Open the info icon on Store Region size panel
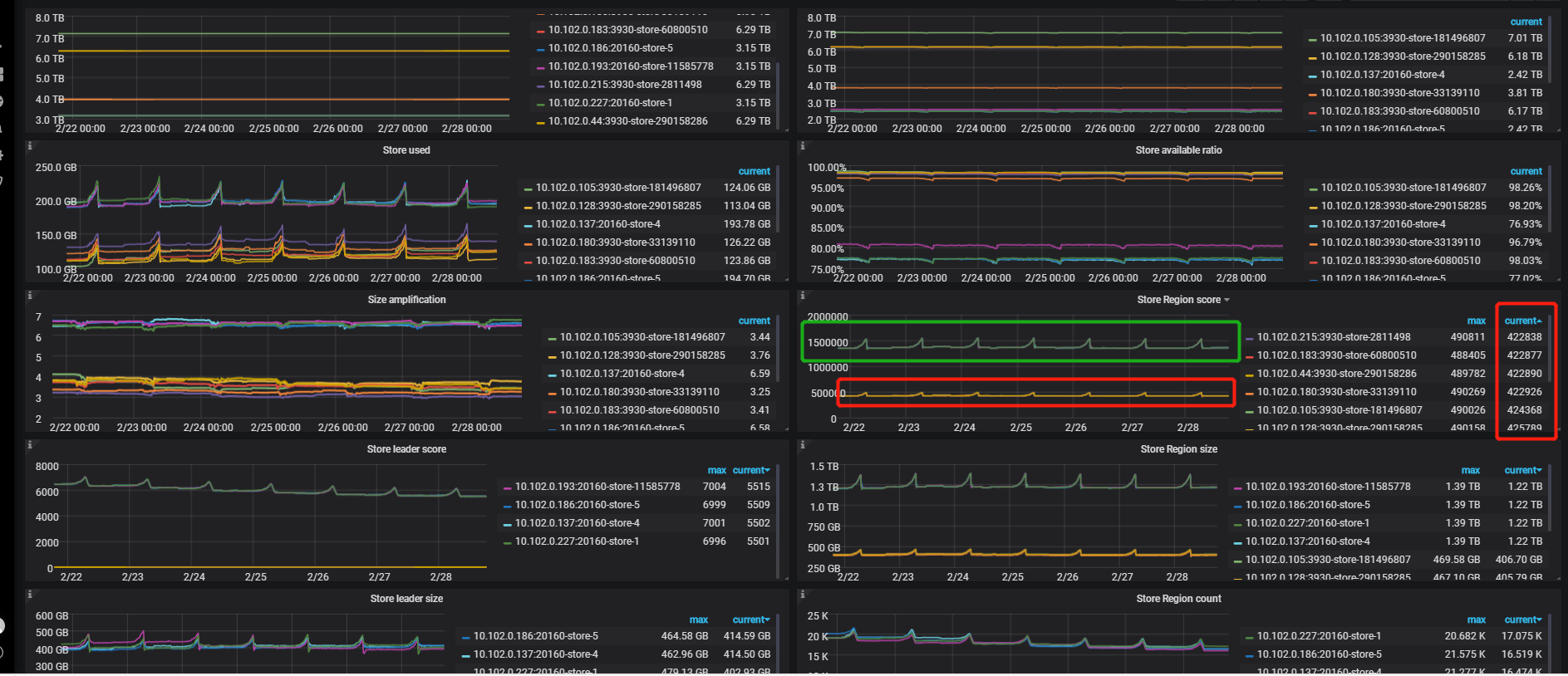Screen dimensions: 1568x676 (x=802, y=445)
